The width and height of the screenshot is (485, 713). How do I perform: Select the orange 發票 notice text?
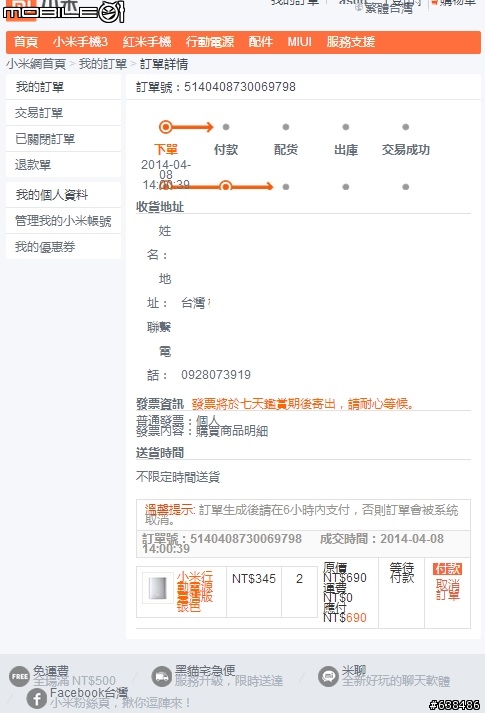[303, 404]
